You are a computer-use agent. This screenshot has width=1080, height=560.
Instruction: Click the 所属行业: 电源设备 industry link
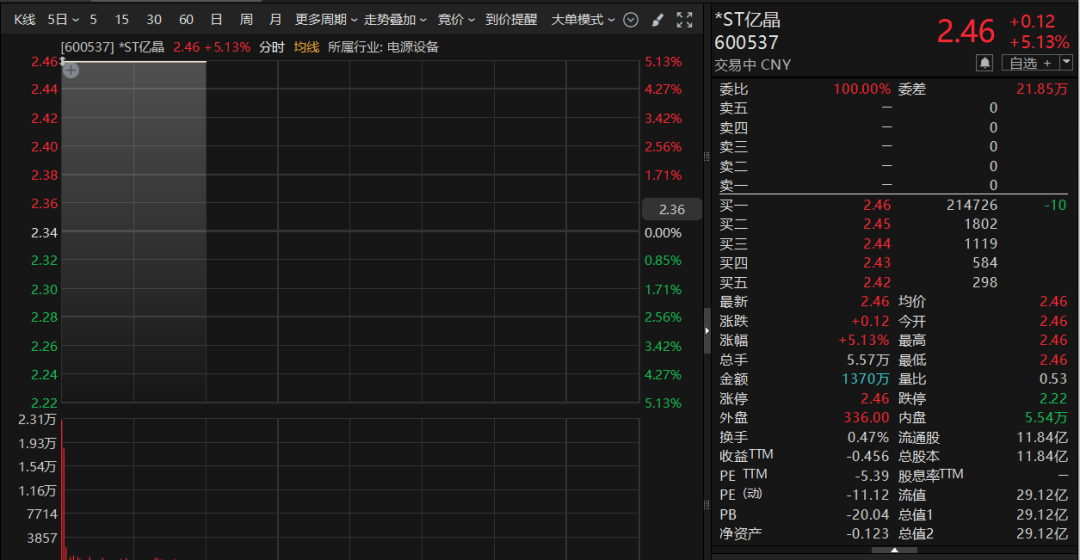383,47
